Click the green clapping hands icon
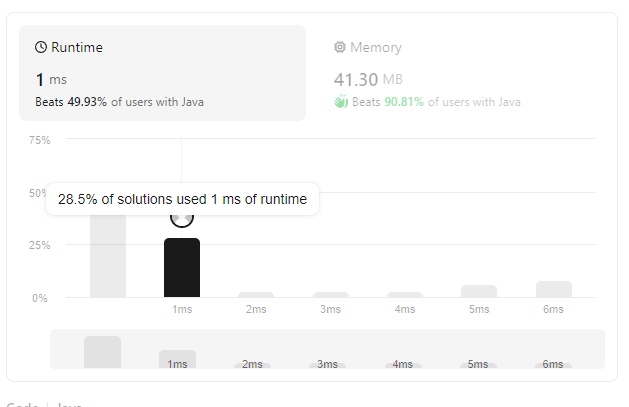 pyautogui.click(x=340, y=102)
